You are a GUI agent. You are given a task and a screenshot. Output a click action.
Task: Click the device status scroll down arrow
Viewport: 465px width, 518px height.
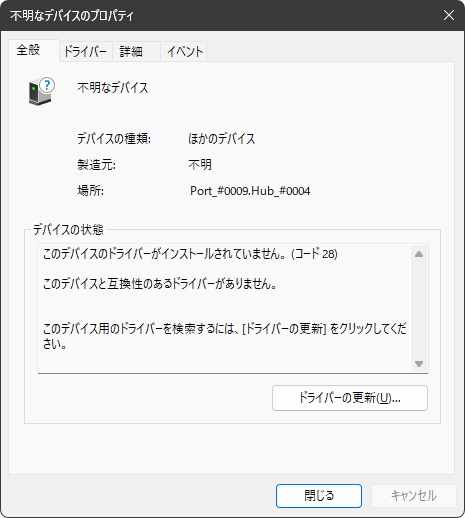click(419, 364)
